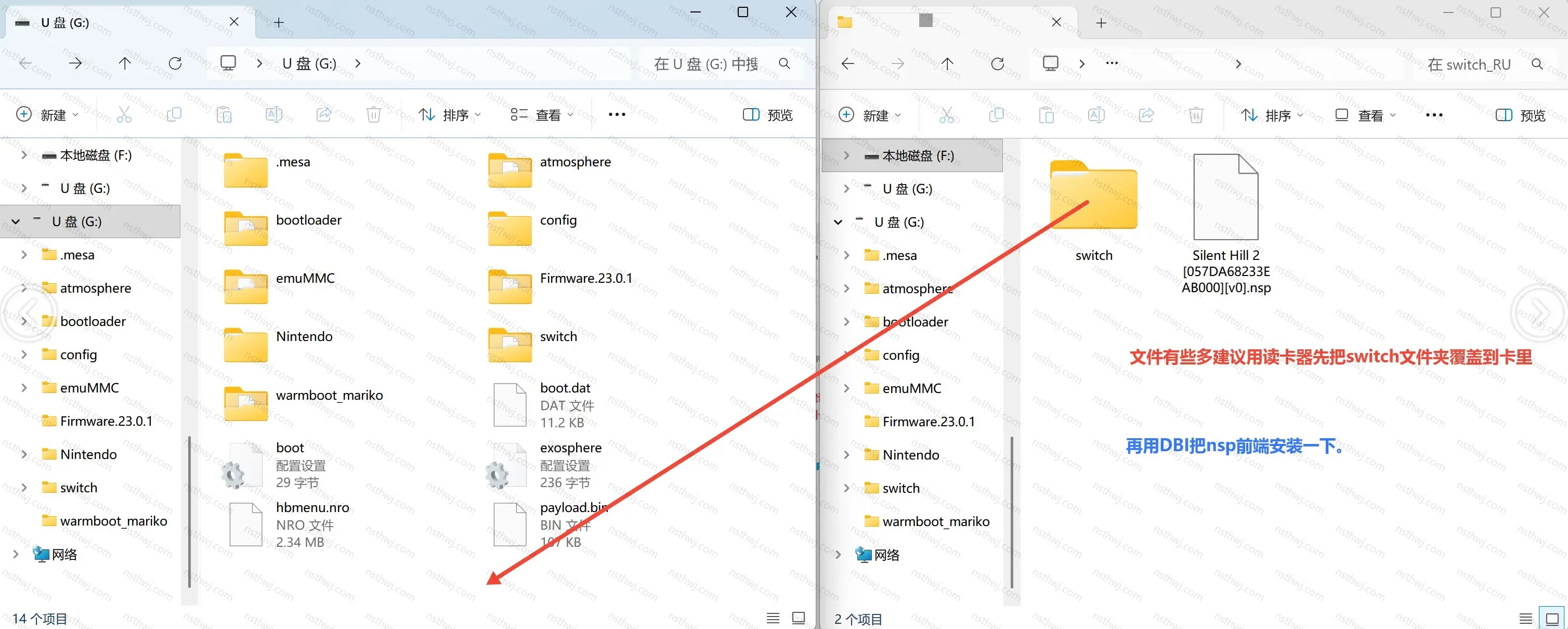The height and width of the screenshot is (629, 1568).
Task: Add new tab in right window
Action: coord(1101,23)
